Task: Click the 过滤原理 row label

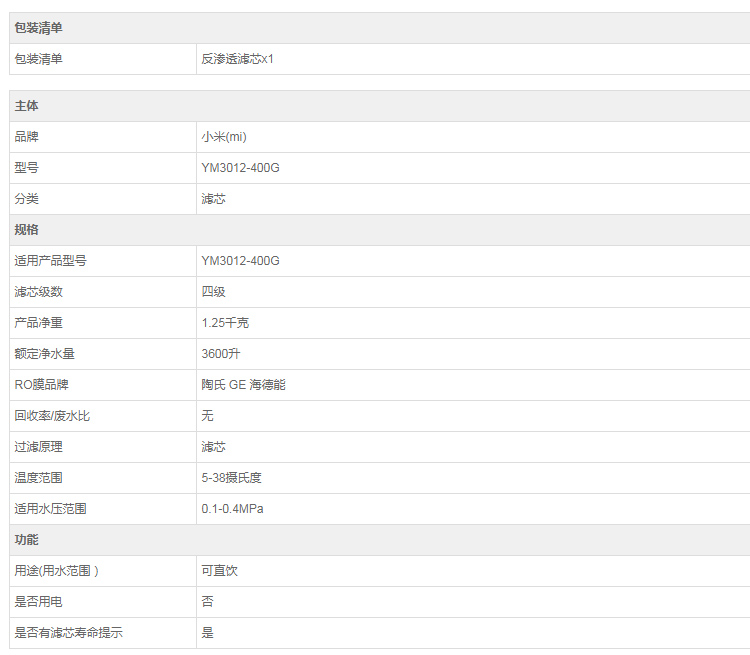Action: coord(38,447)
